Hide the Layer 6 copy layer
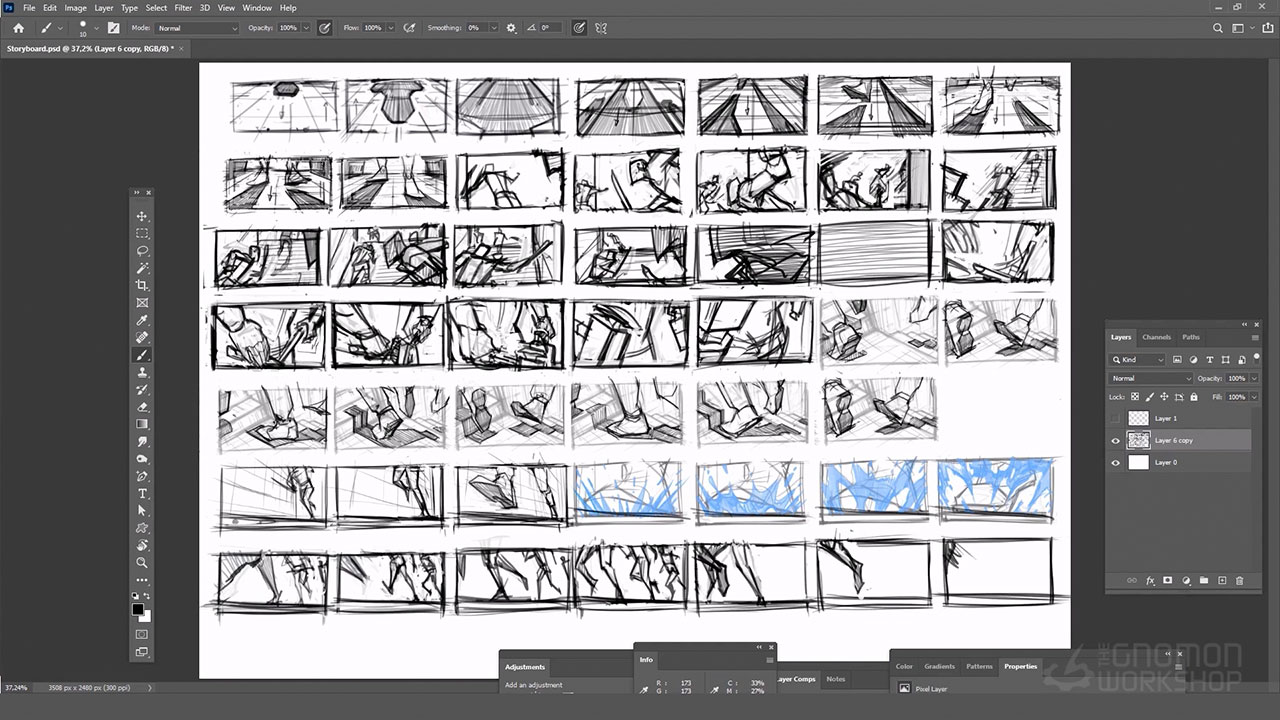The height and width of the screenshot is (720, 1280). (x=1116, y=440)
